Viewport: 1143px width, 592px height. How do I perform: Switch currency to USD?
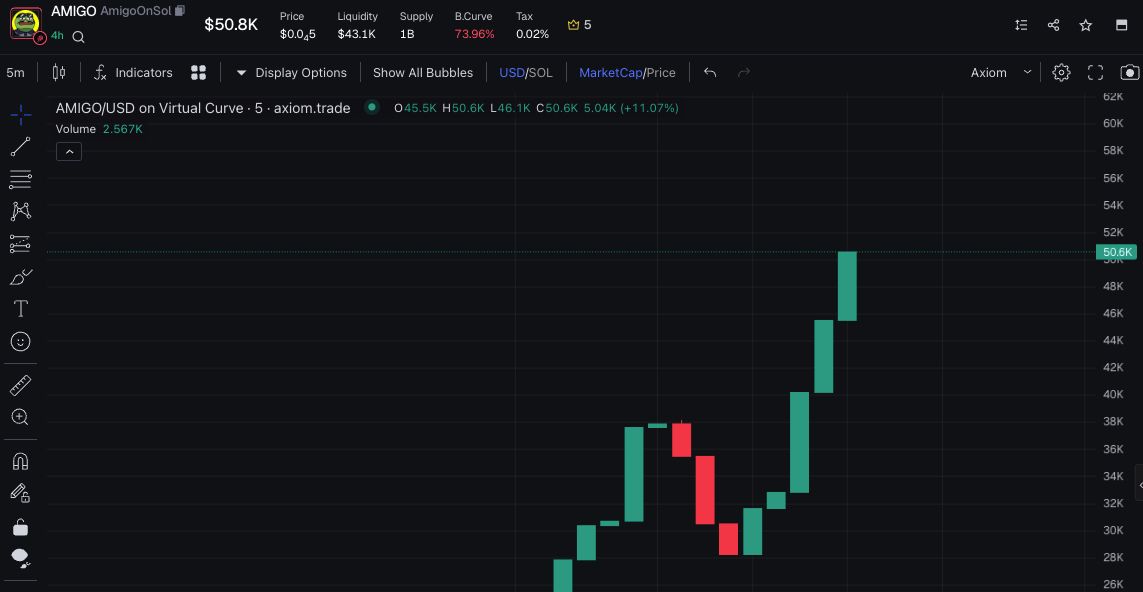[x=512, y=73]
